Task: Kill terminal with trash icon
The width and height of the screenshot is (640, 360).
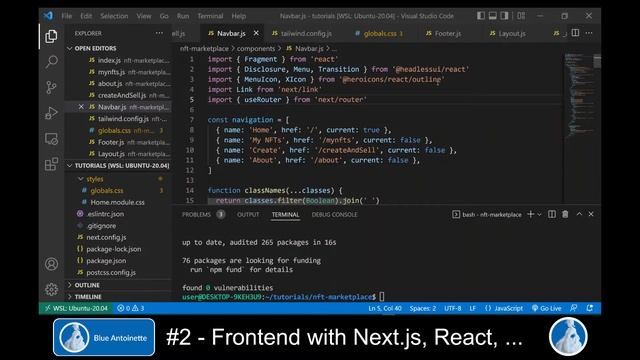Action: (565, 214)
